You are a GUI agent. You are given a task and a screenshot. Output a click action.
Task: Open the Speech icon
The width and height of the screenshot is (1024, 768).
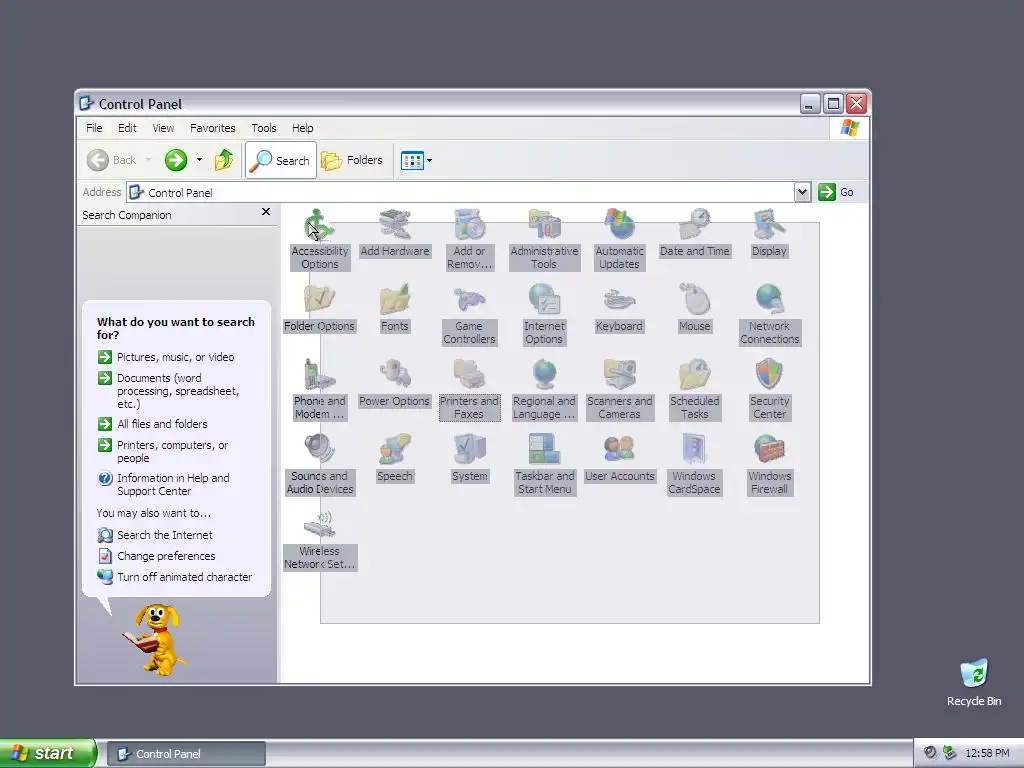[x=394, y=458]
